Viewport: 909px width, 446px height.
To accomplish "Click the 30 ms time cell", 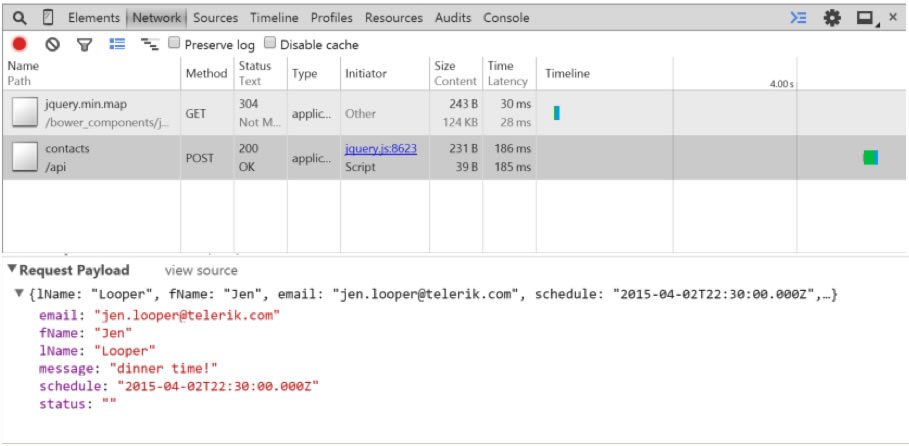I will [x=516, y=104].
